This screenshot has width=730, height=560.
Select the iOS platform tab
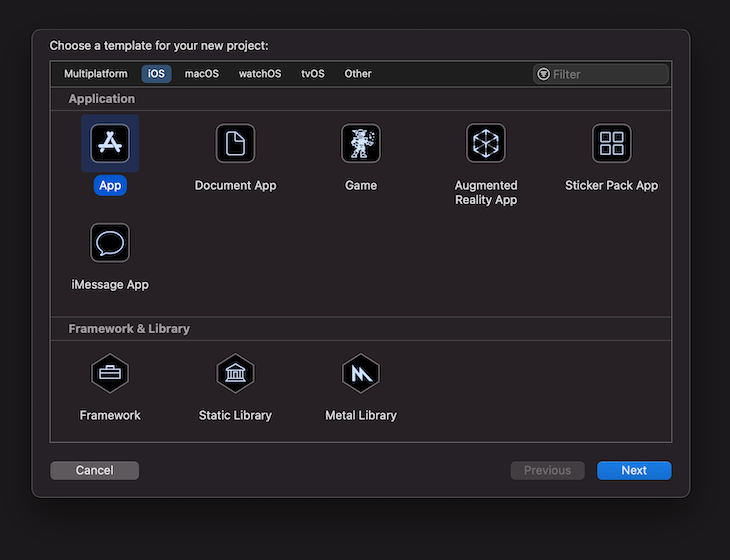(156, 74)
